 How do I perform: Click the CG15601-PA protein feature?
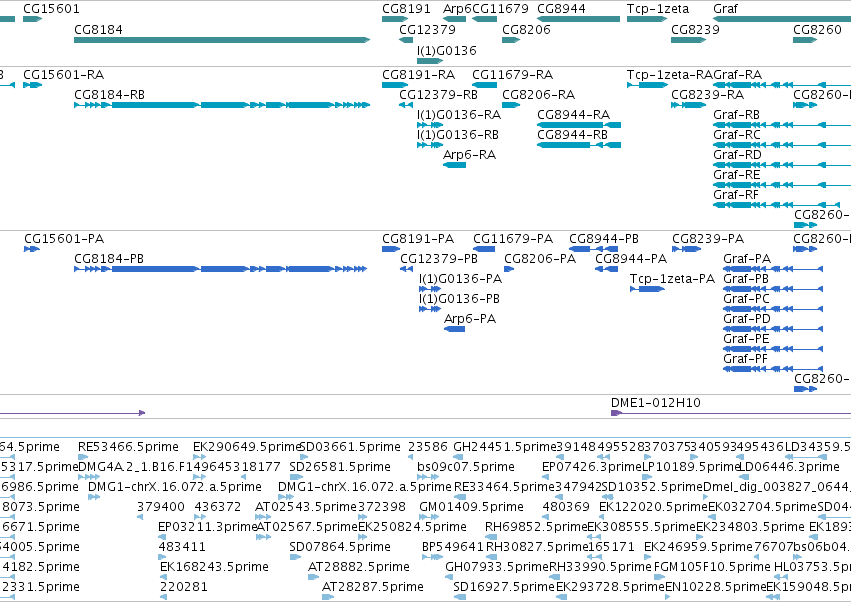point(32,249)
